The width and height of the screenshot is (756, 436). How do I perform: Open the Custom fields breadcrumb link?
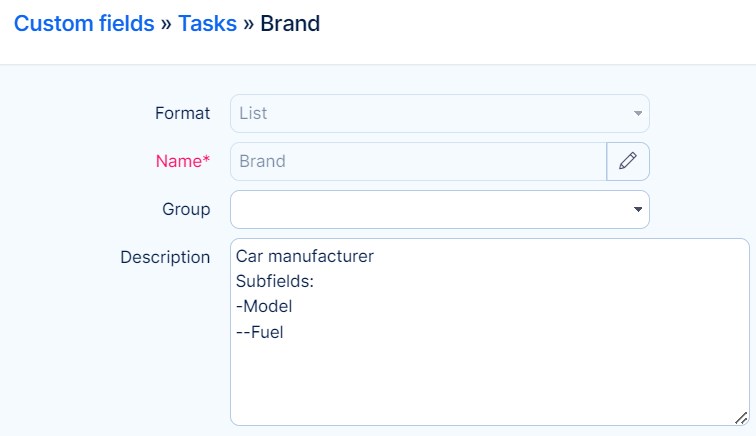[x=84, y=23]
